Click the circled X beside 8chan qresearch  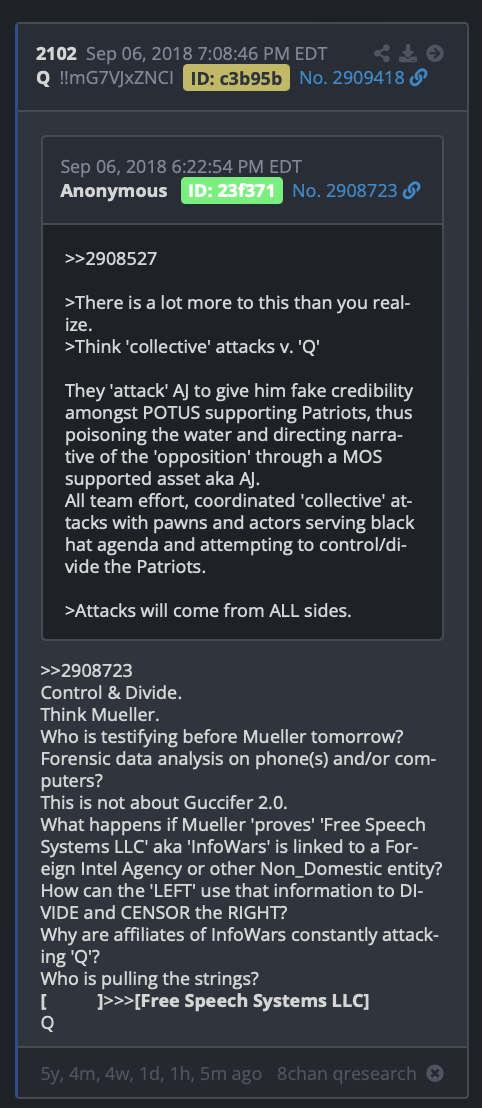click(x=435, y=1073)
